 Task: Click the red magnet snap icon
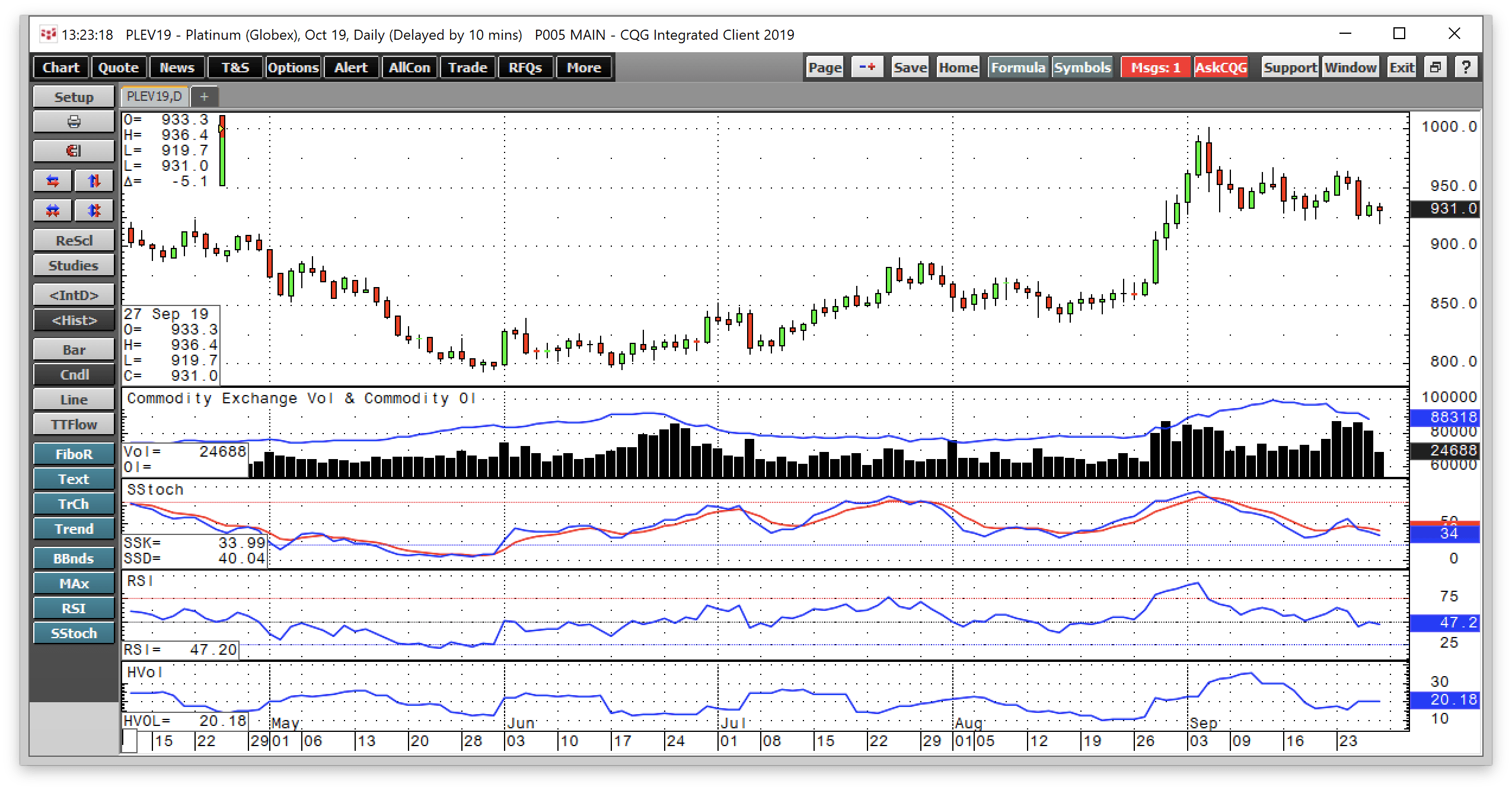74,151
